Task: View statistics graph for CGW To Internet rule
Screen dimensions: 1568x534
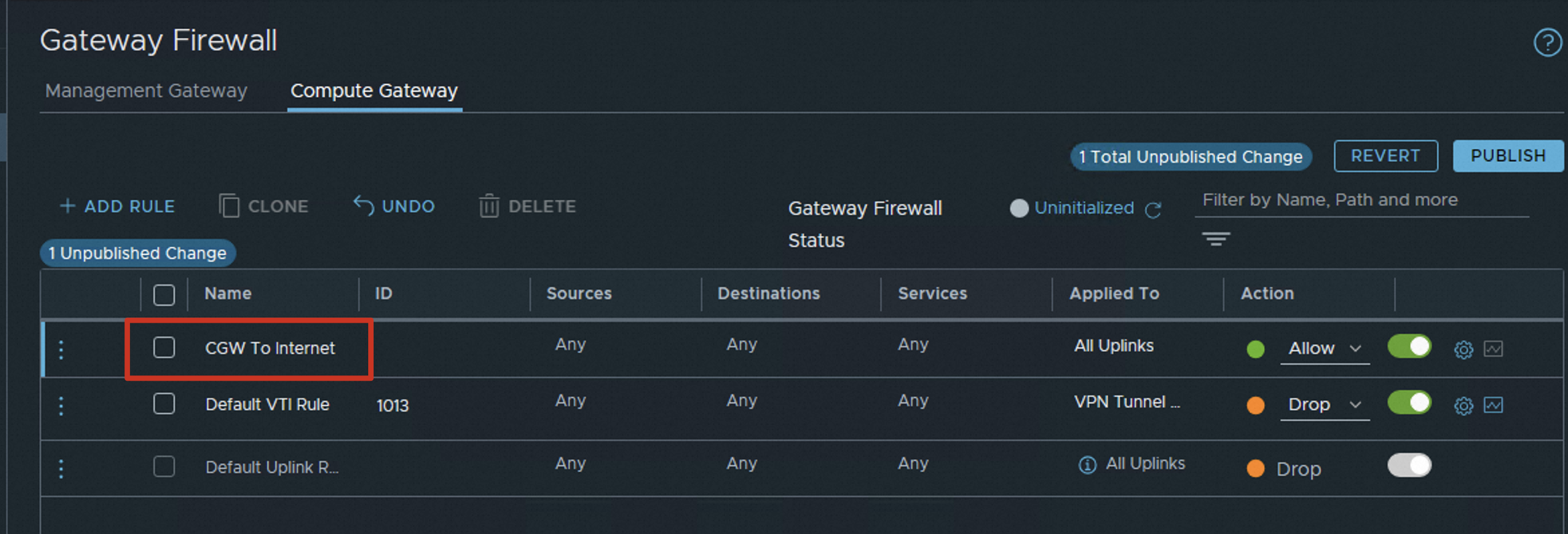Action: pyautogui.click(x=1494, y=349)
